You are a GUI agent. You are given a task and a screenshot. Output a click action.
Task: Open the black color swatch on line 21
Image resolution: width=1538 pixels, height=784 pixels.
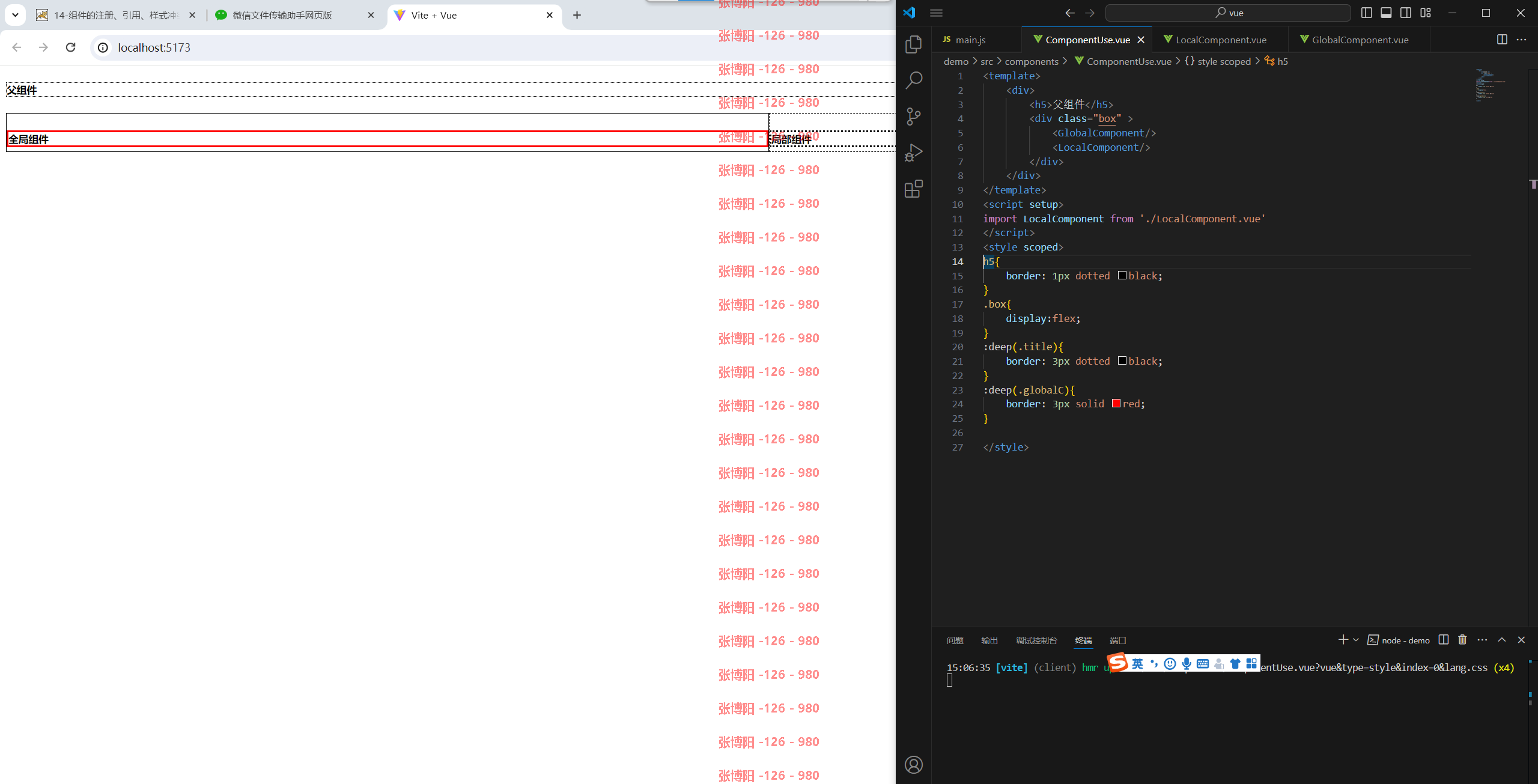tap(1122, 360)
